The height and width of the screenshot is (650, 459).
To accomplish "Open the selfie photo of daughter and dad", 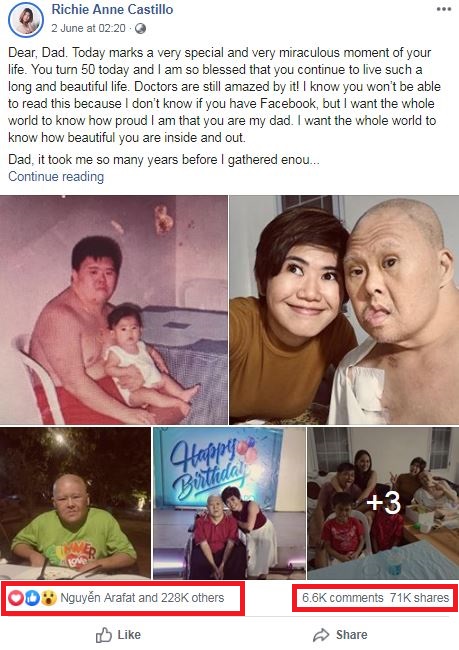I will click(344, 310).
